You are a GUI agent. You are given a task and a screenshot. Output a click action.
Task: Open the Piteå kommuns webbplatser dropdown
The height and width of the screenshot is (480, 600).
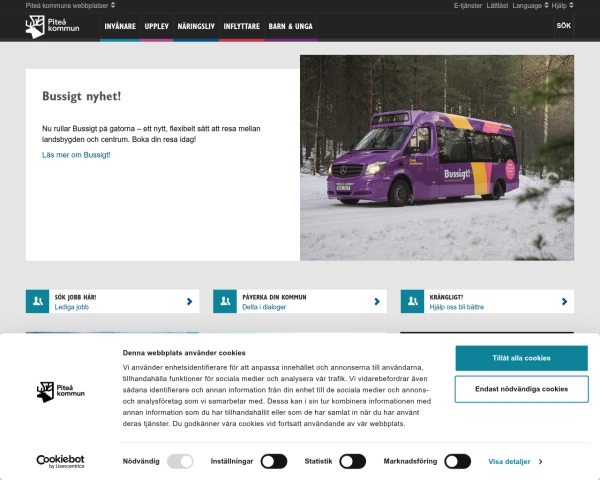(x=70, y=5)
